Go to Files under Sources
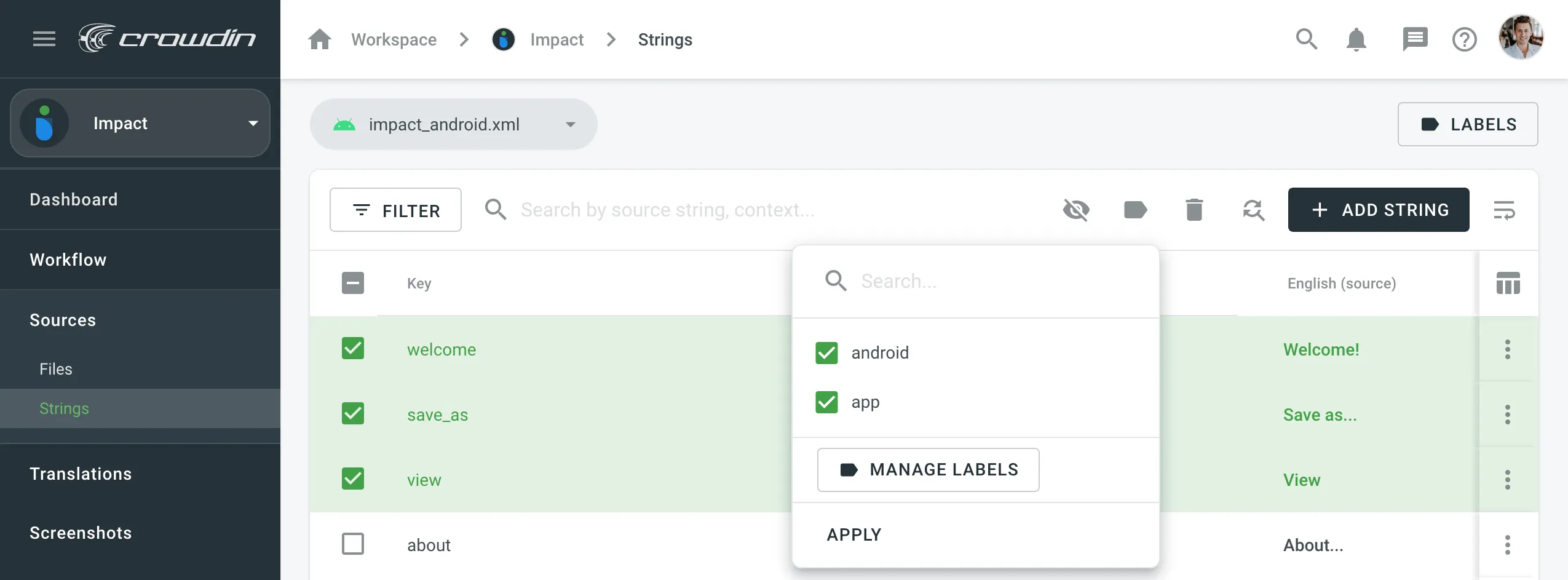The image size is (1568, 580). (x=56, y=369)
